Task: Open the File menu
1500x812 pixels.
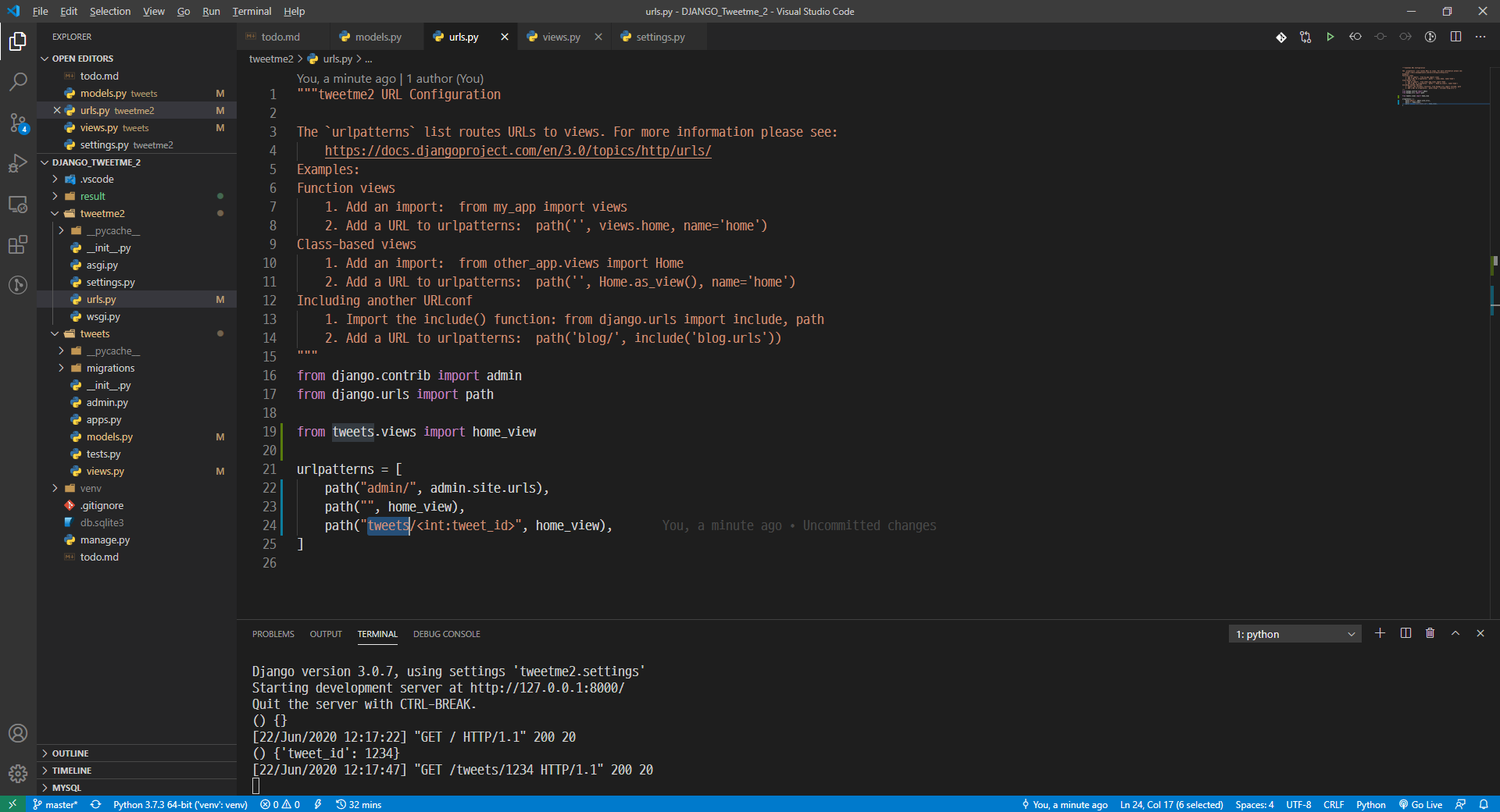Action: point(41,12)
